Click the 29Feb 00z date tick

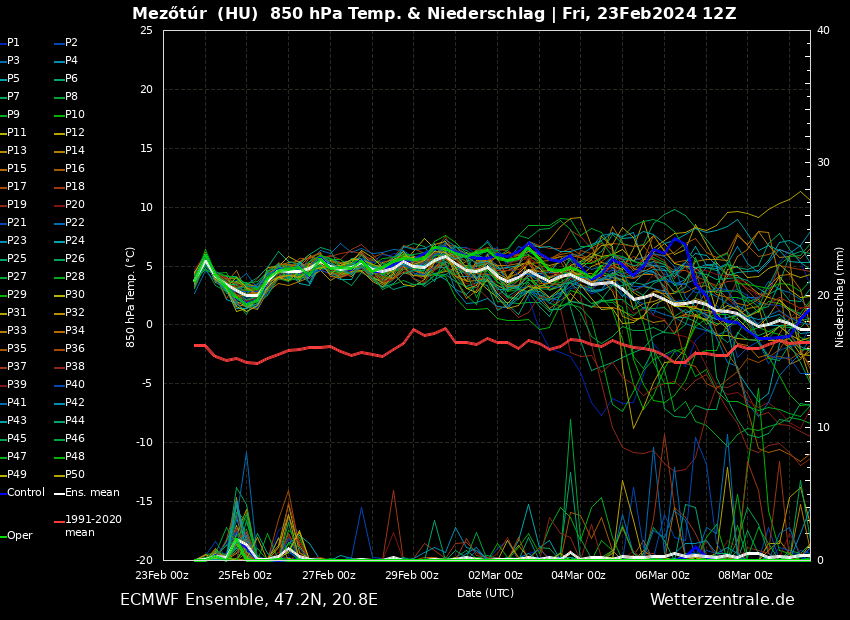[412, 575]
